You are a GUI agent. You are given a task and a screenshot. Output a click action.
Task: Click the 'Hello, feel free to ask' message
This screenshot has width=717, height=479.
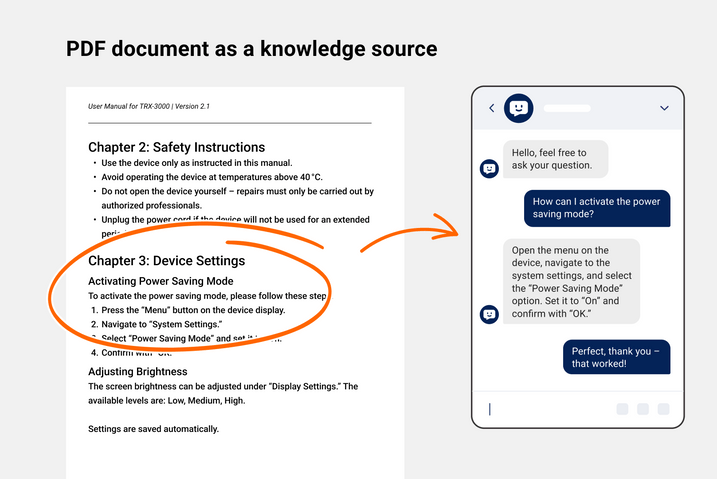(x=556, y=159)
